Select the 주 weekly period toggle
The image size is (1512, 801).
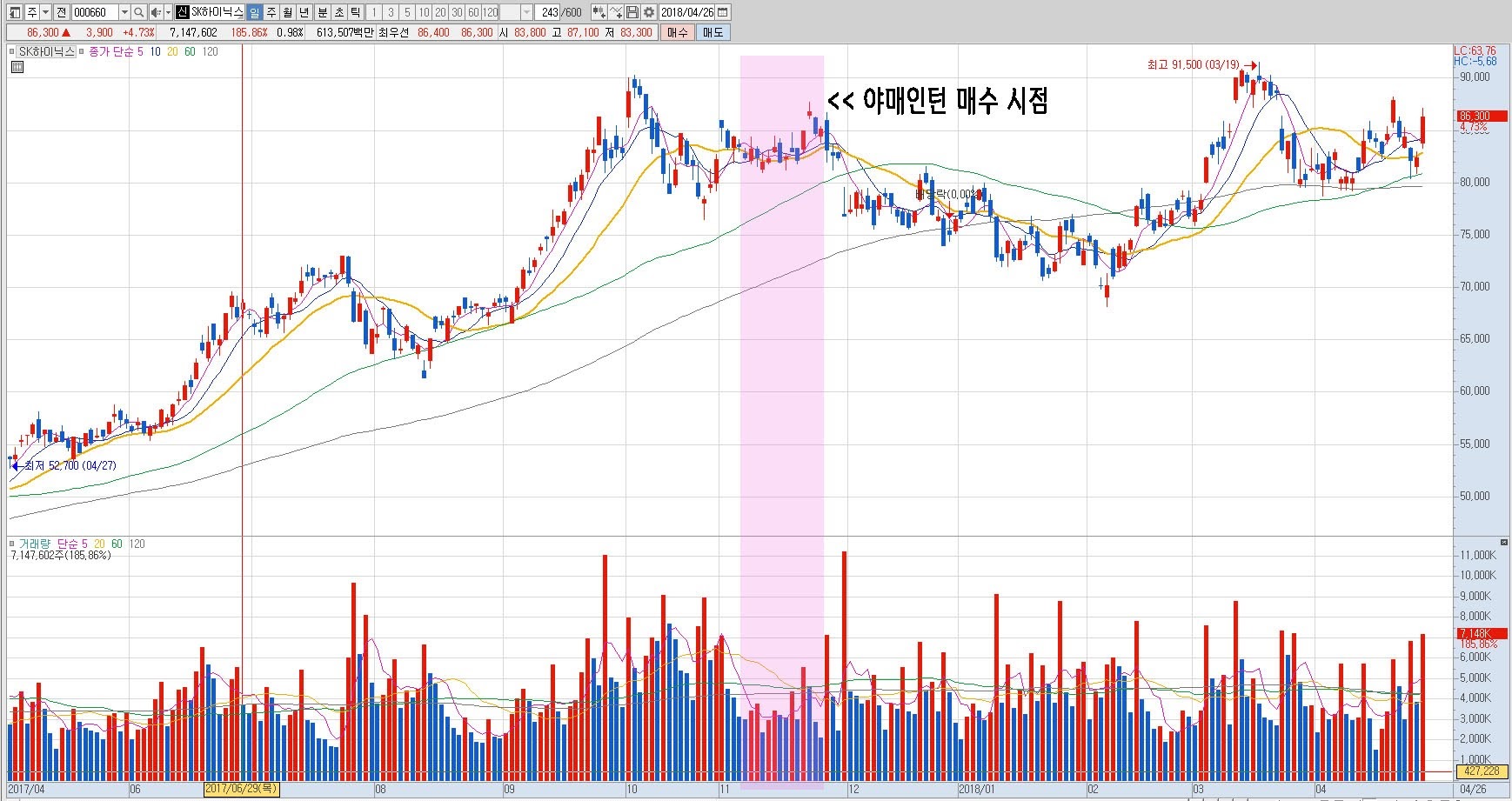click(x=271, y=12)
